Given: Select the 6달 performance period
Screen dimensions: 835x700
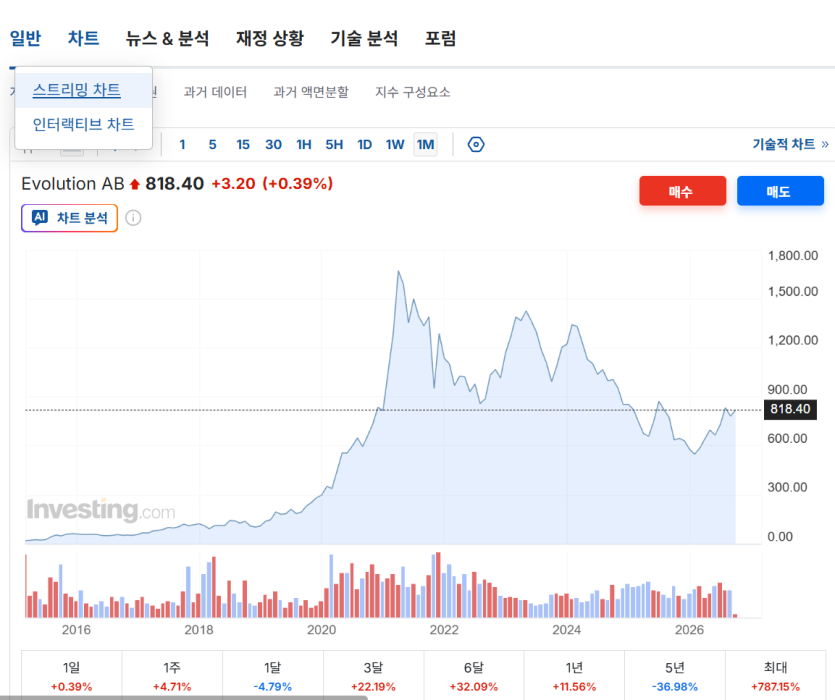Looking at the screenshot, I should point(474,675).
